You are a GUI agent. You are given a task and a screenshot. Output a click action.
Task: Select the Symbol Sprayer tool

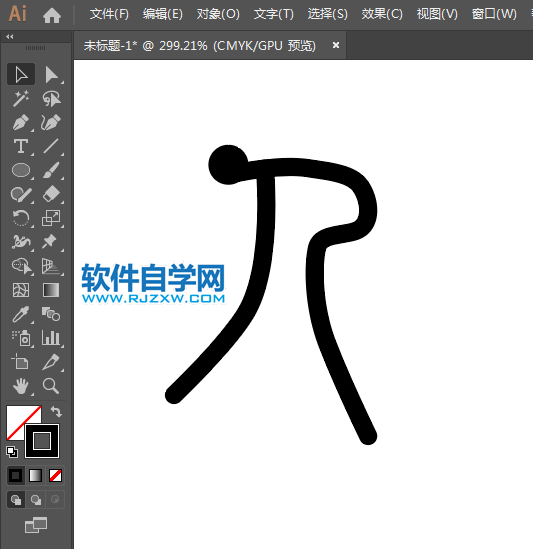[21, 338]
